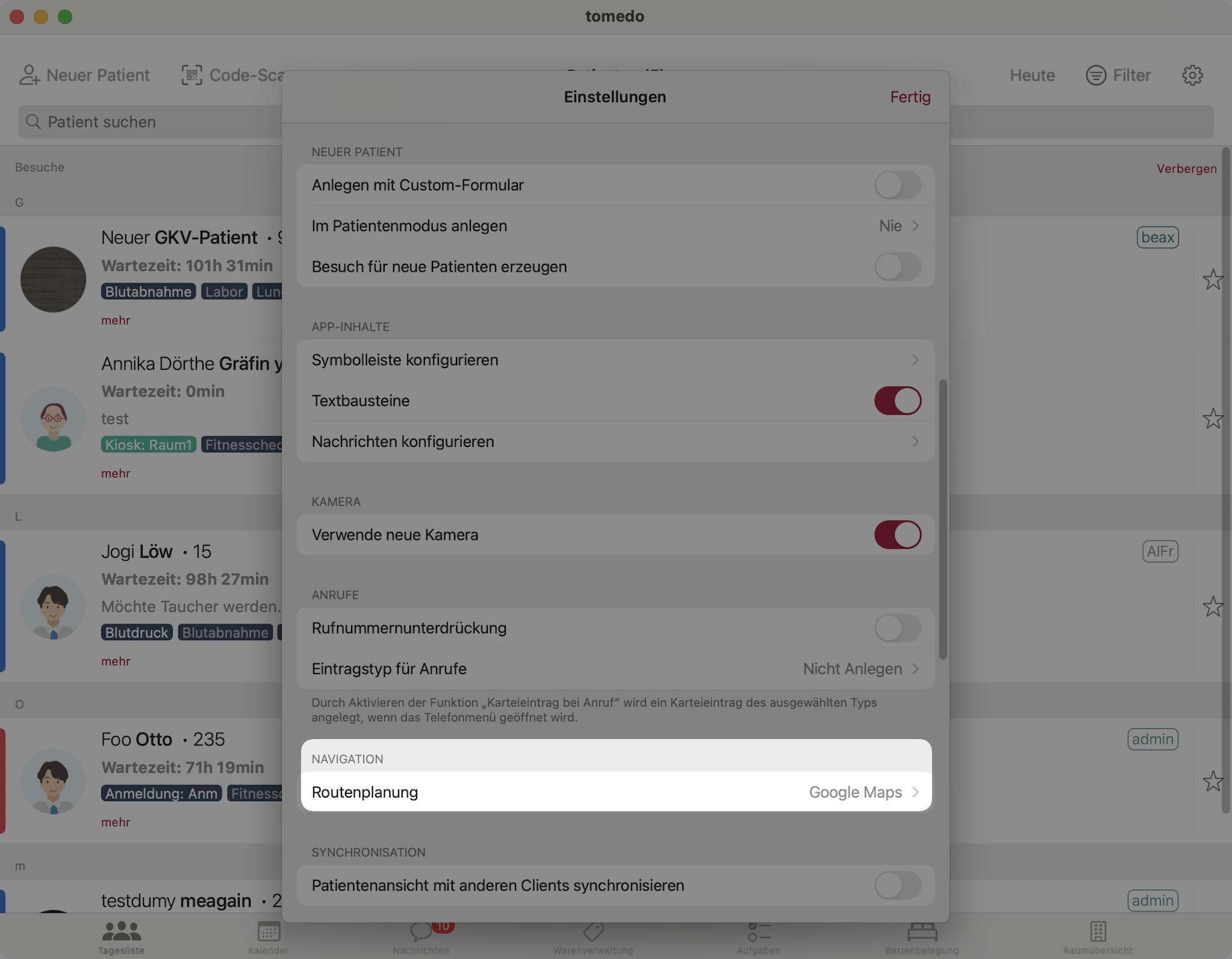
Task: Enable Besuch für neue Patienten erzeugen
Action: pyautogui.click(x=897, y=267)
